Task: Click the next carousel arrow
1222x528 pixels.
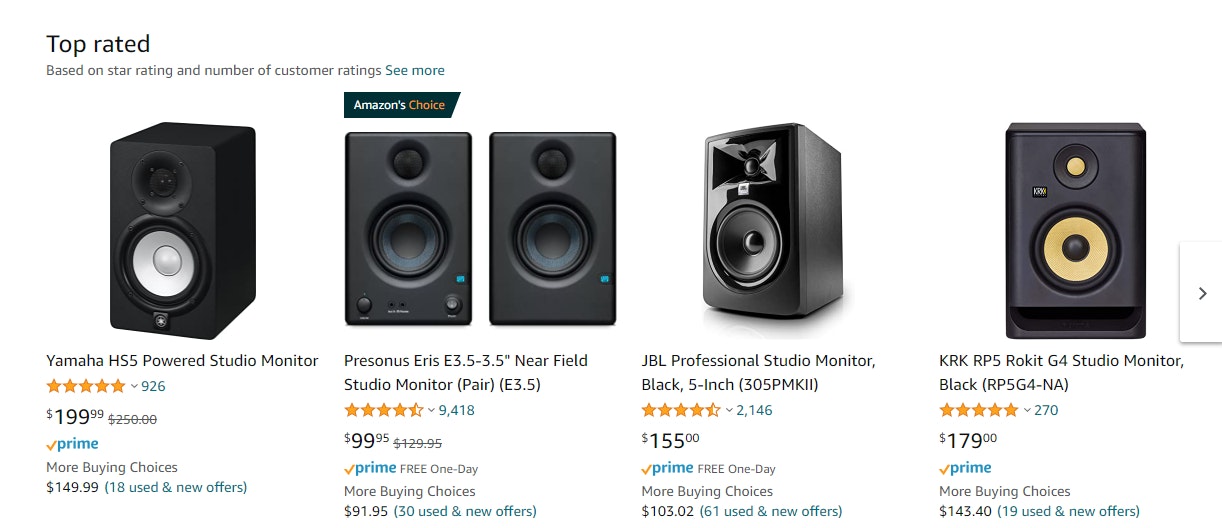Action: pos(1202,293)
